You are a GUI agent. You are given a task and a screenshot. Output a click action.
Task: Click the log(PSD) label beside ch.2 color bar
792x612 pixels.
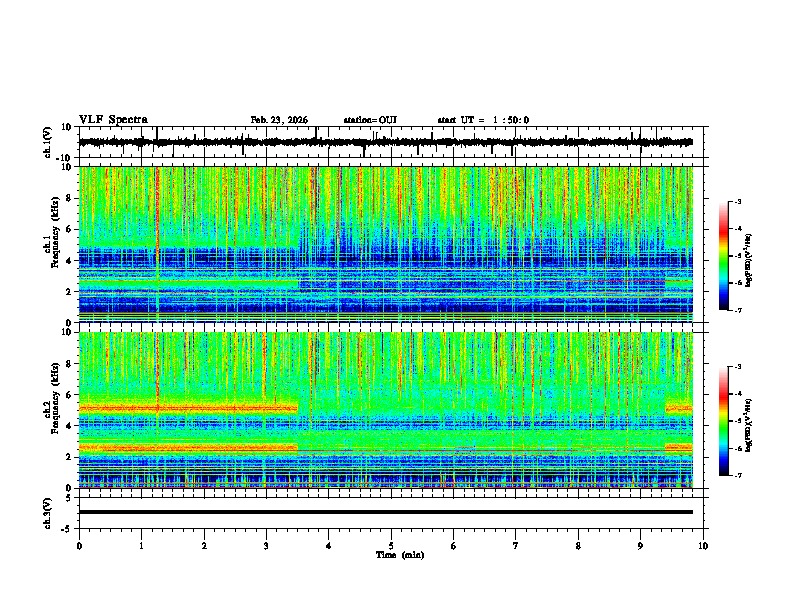click(748, 425)
